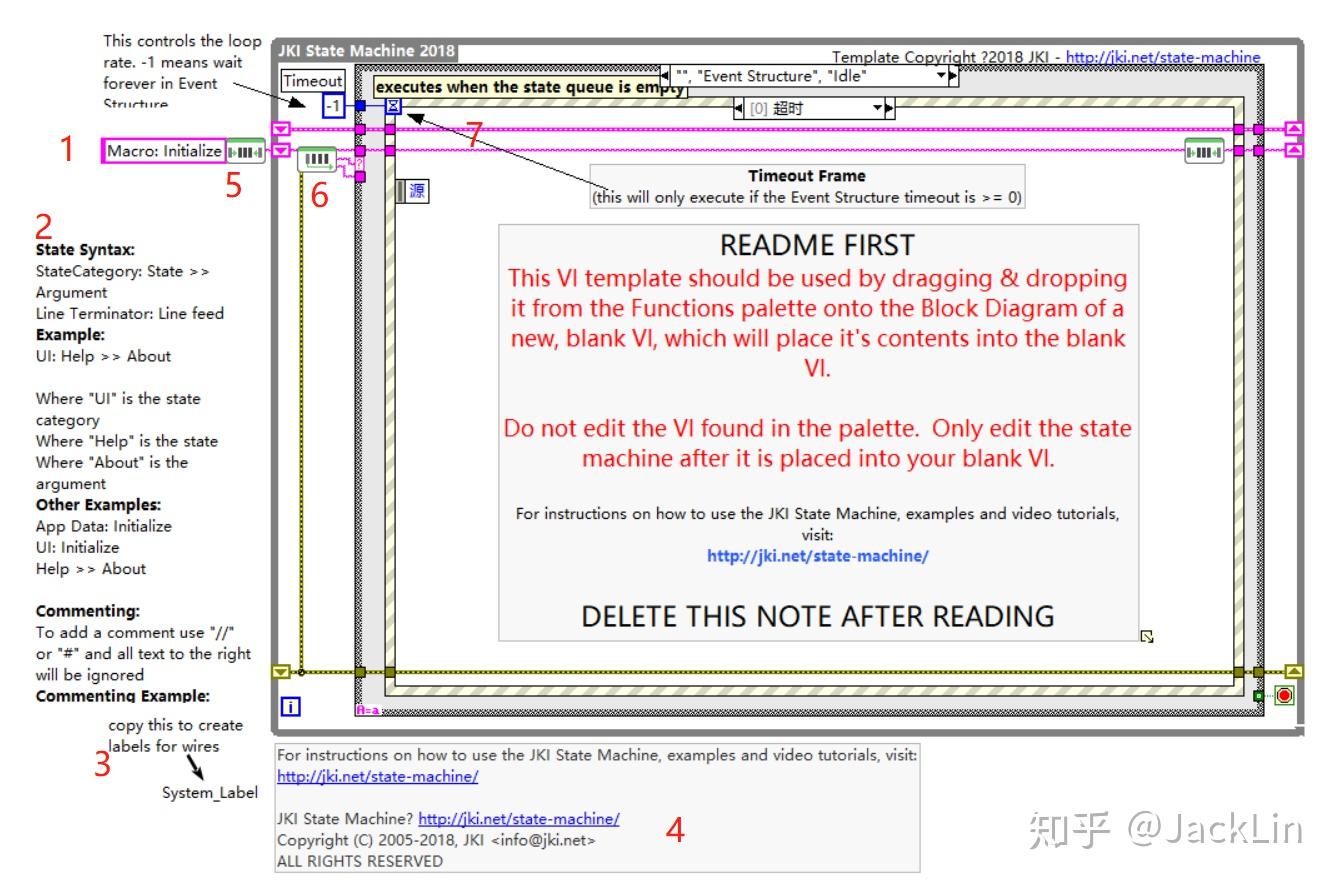Select the 'State Syntax:' heading
Image resolution: width=1338 pixels, height=884 pixels.
[x=85, y=250]
